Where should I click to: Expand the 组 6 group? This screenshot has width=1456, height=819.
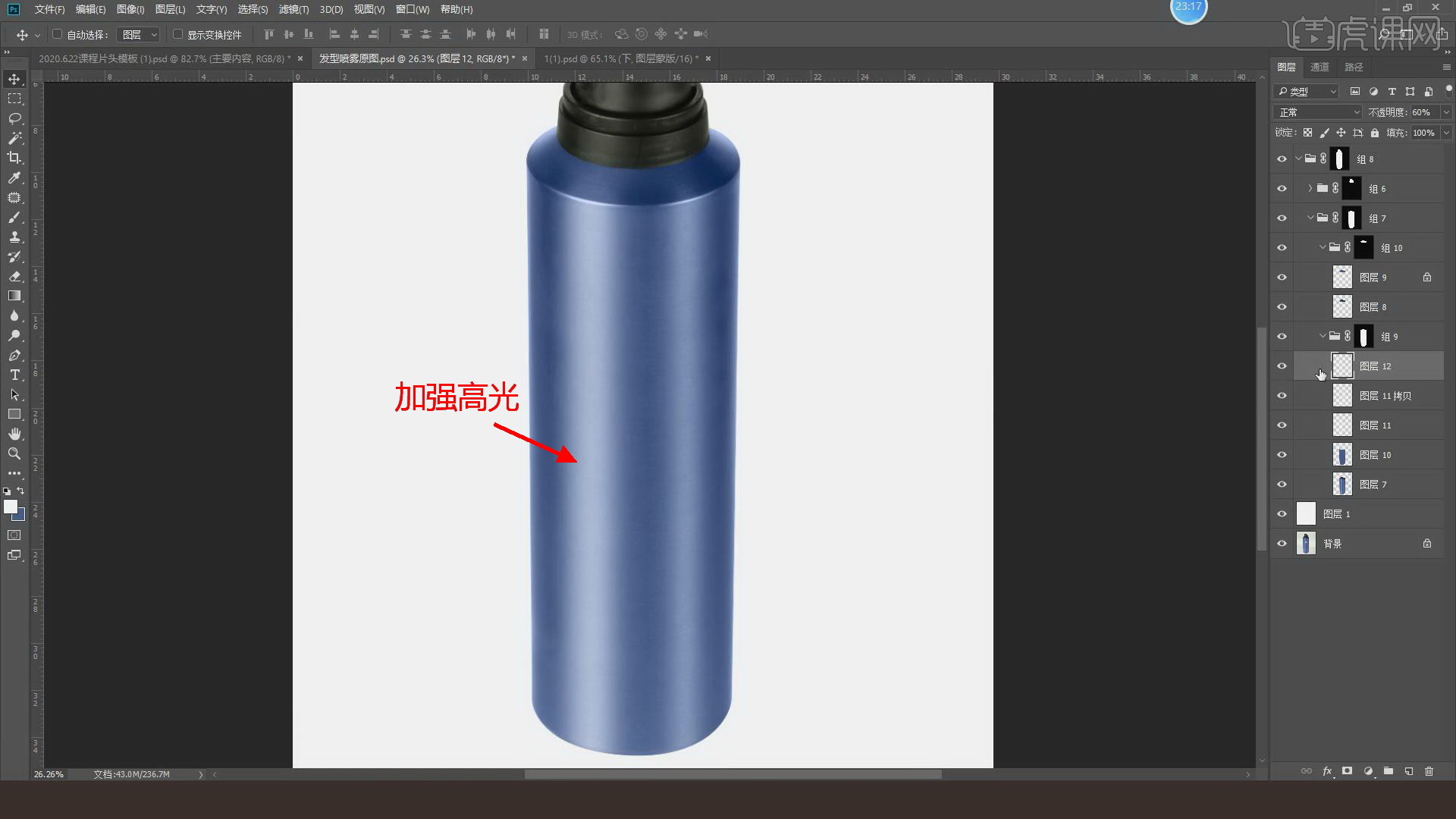coord(1310,188)
